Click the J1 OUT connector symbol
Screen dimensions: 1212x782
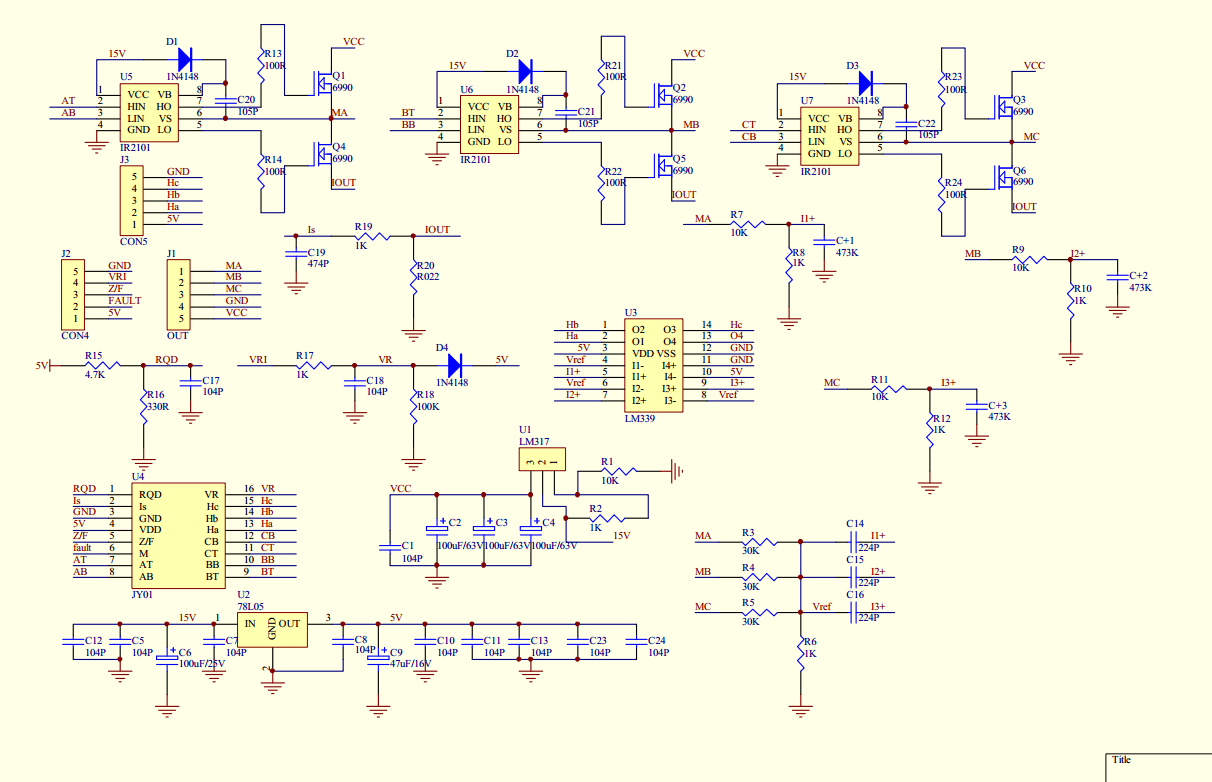(180, 294)
